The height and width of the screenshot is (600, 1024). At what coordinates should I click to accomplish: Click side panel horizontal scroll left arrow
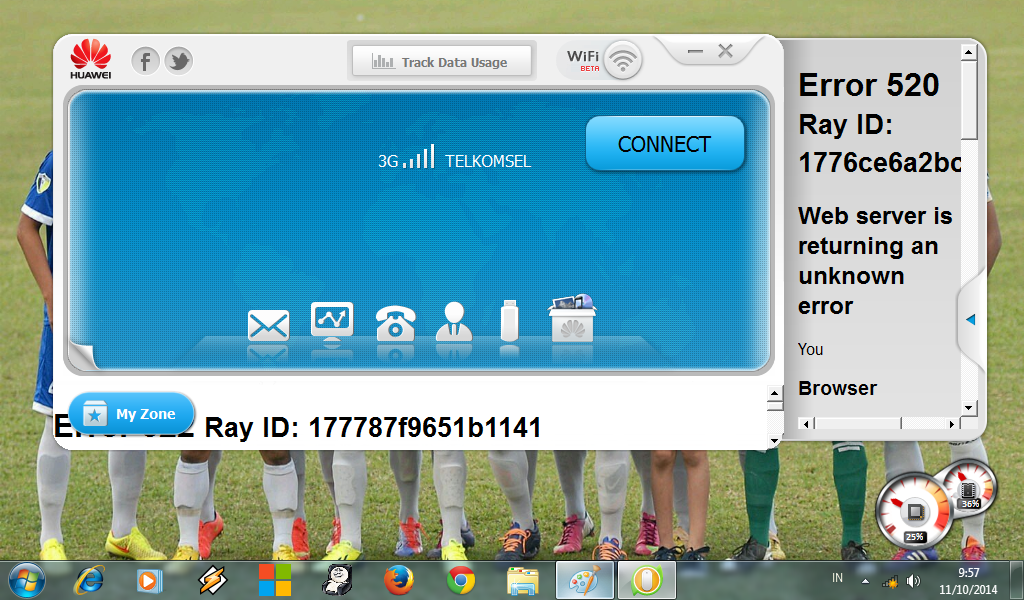[806, 424]
